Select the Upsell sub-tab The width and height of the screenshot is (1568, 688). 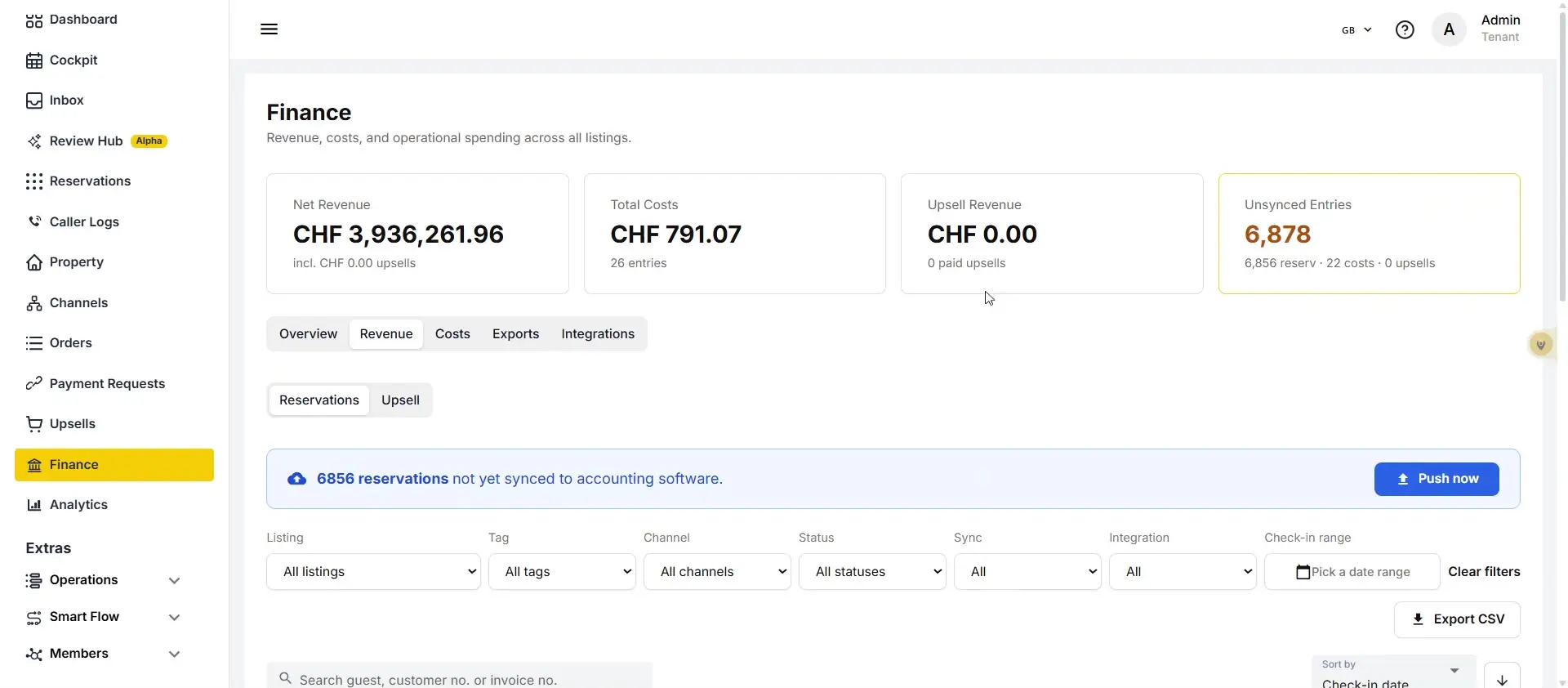coord(400,400)
